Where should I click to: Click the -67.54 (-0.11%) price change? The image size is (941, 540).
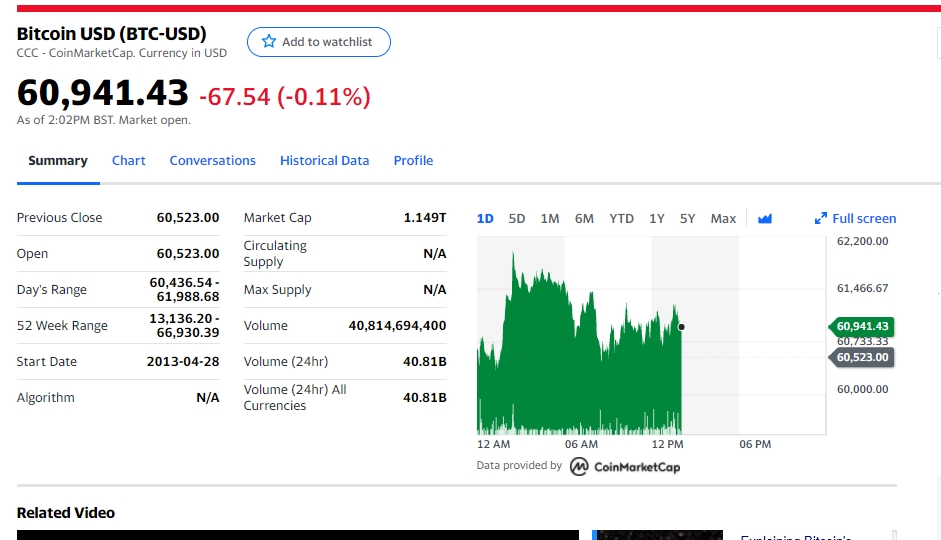[x=284, y=97]
